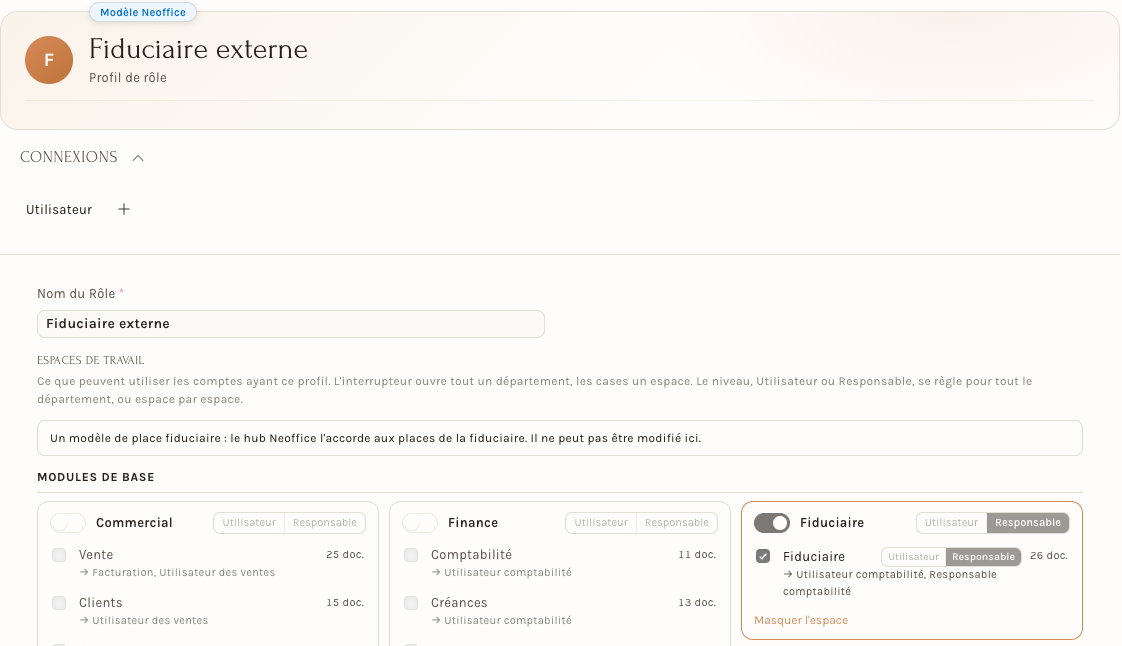Click the plus icon next to Utilisateur
Screen dimensions: 1122x646
click(124, 210)
